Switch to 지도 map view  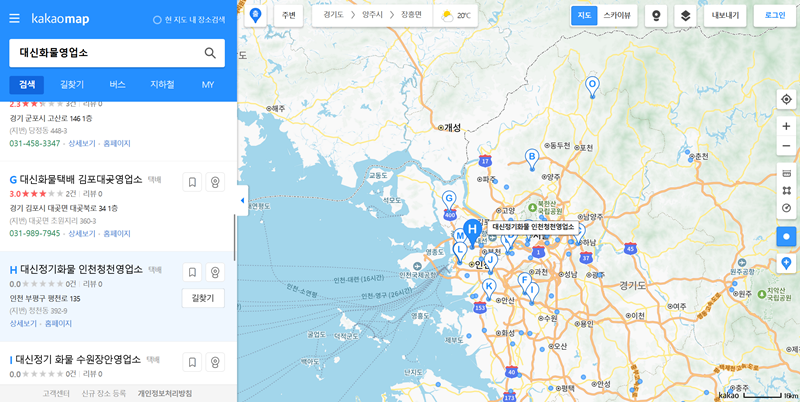point(584,16)
